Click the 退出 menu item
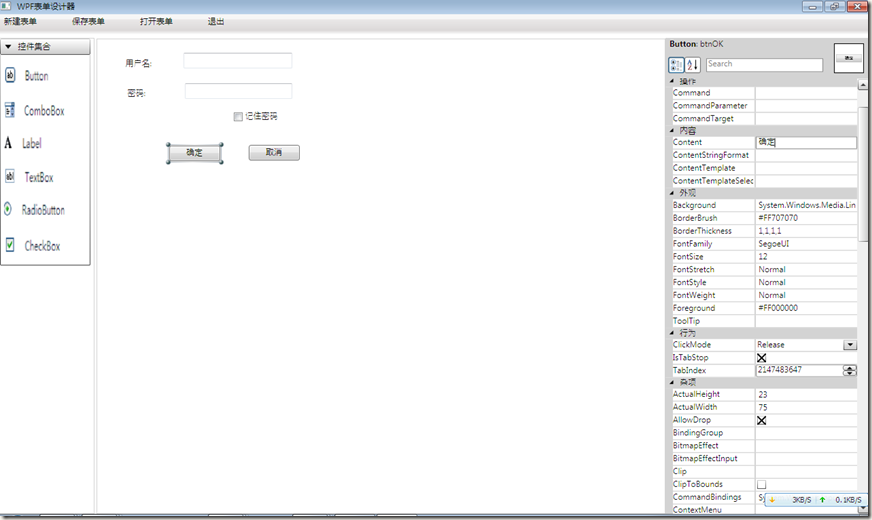The height and width of the screenshot is (520, 872). click(x=216, y=21)
